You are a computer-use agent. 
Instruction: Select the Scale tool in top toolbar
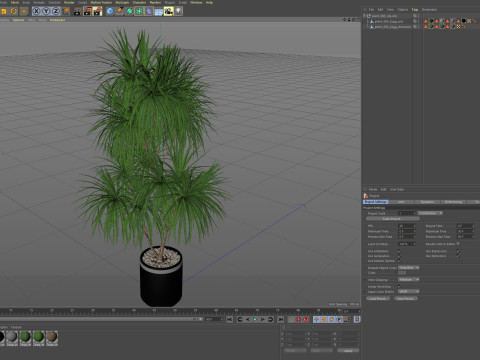pyautogui.click(x=4, y=11)
